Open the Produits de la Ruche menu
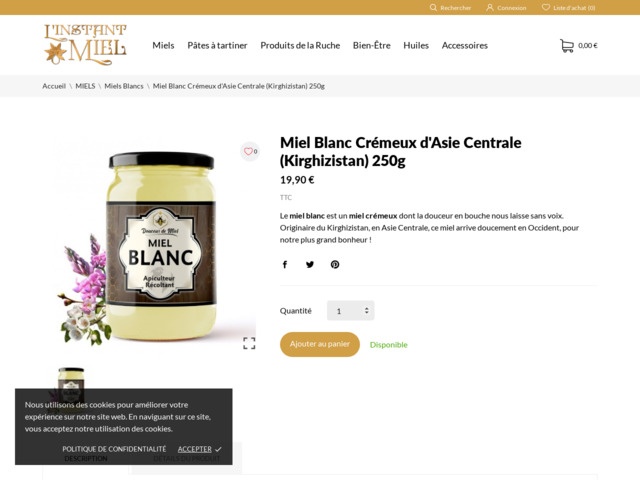The image size is (640, 480). click(300, 45)
